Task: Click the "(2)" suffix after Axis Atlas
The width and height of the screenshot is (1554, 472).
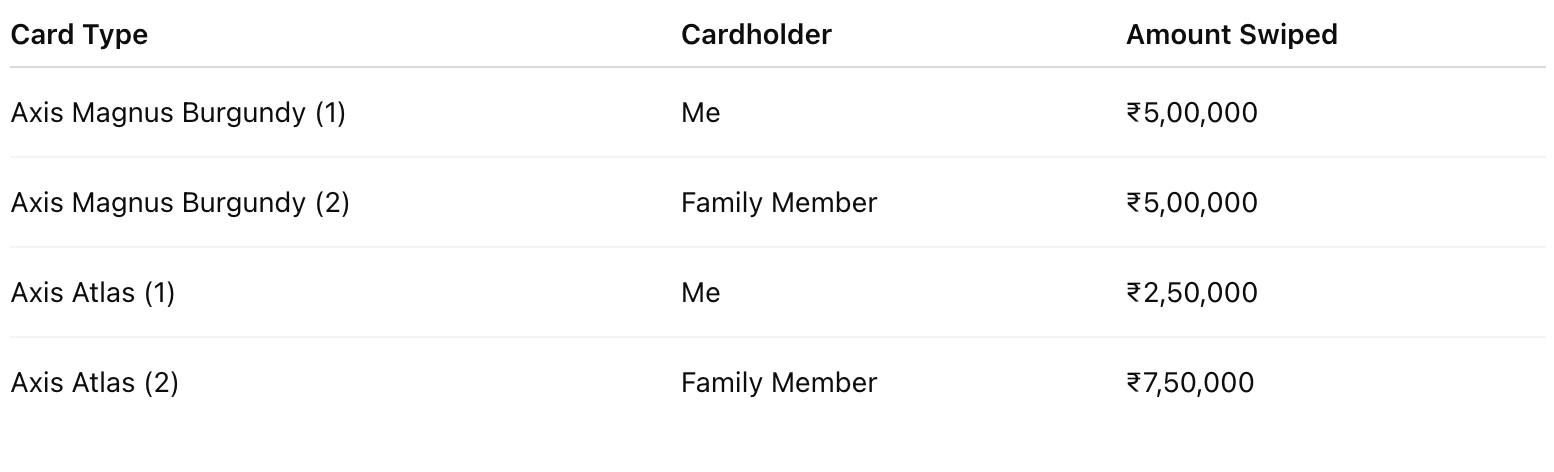Action: [161, 383]
